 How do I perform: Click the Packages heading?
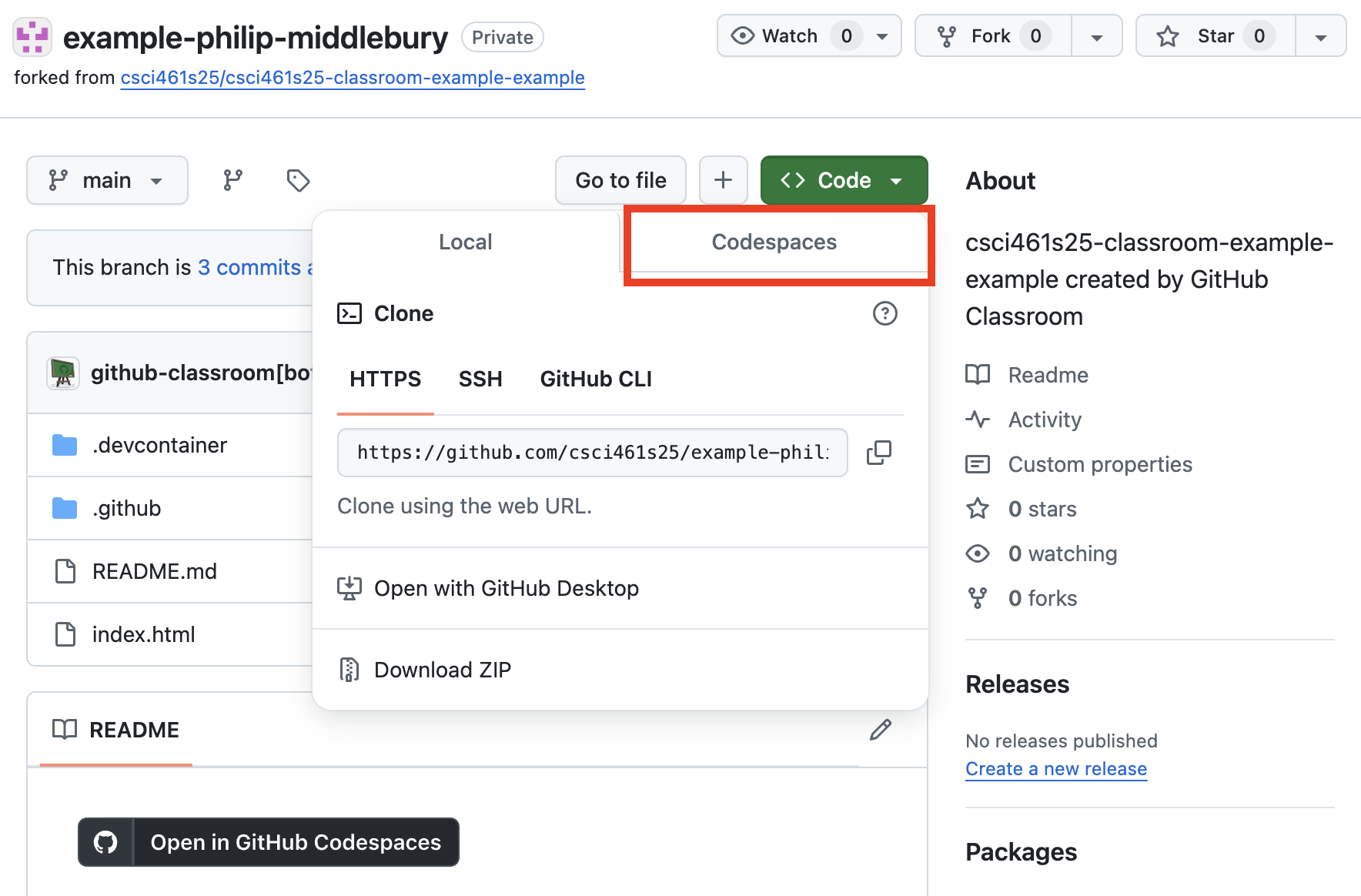tap(1021, 852)
